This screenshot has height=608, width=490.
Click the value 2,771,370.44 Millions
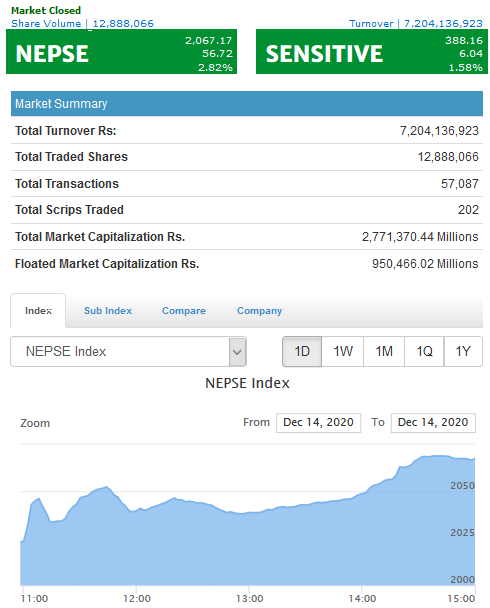pyautogui.click(x=420, y=237)
